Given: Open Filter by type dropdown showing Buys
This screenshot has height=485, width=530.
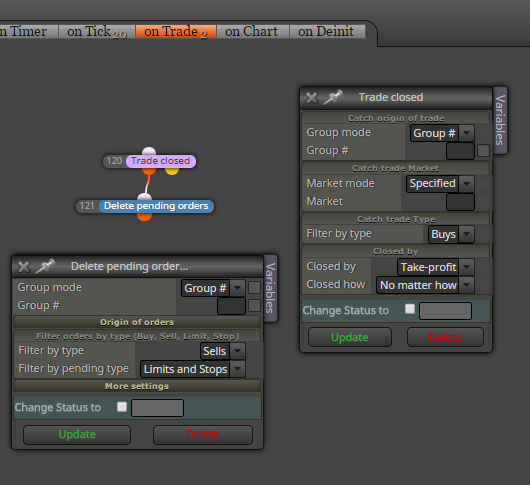Looking at the screenshot, I should (451, 234).
